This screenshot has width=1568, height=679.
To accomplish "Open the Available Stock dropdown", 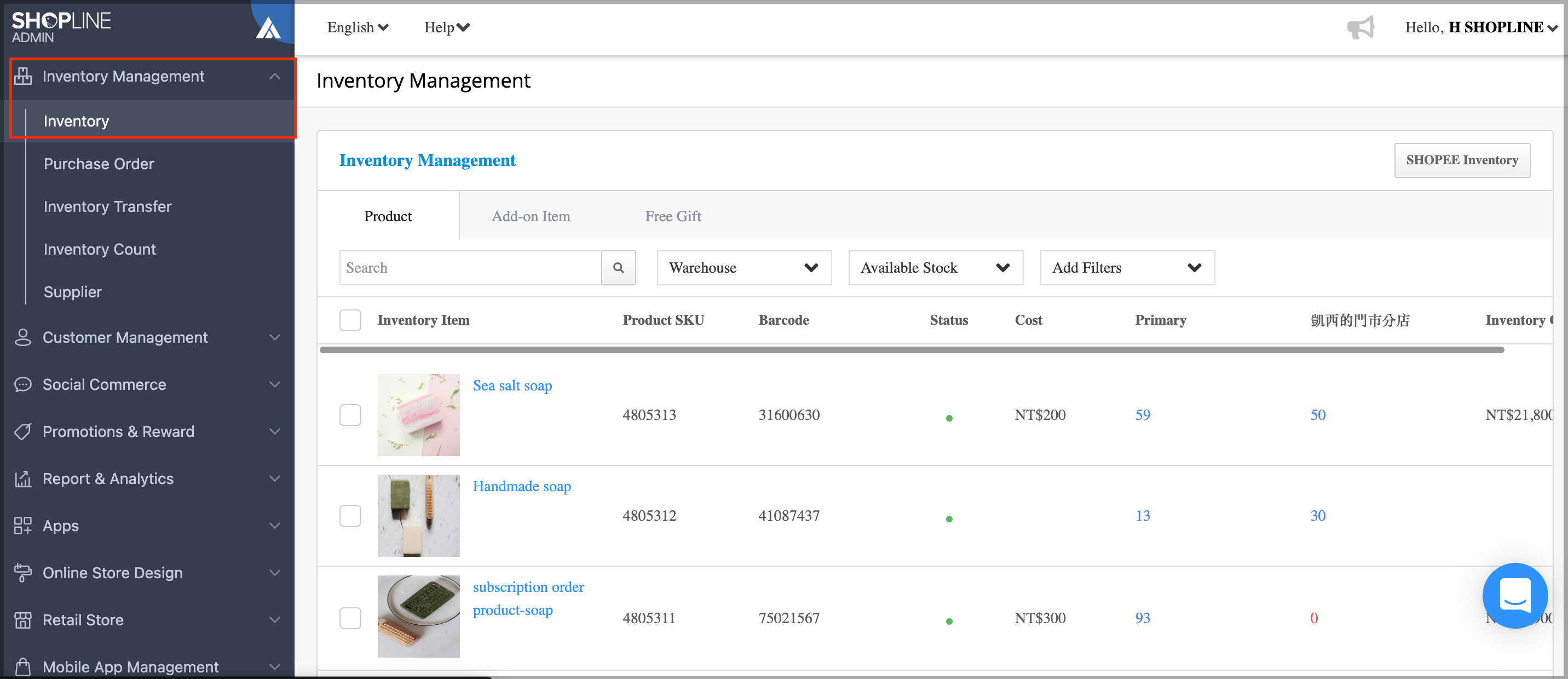I will [936, 268].
